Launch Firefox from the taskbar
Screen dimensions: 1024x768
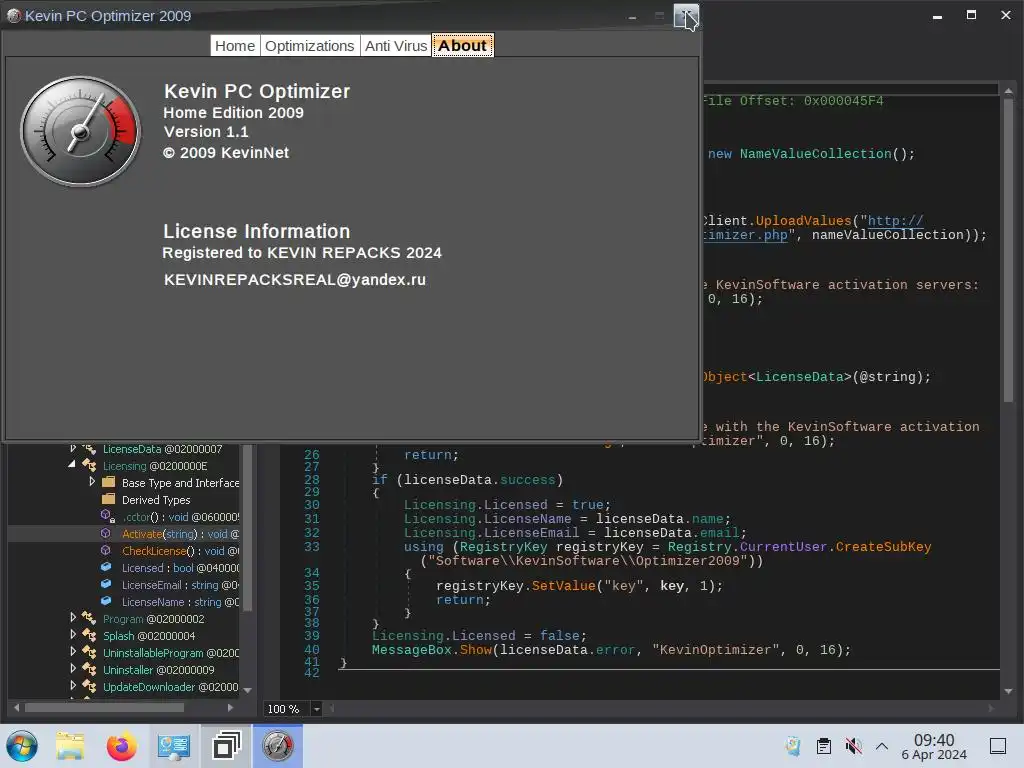click(x=121, y=746)
